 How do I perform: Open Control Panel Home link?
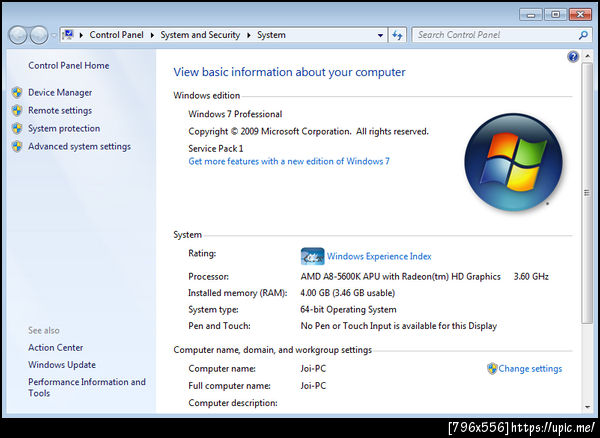click(68, 65)
